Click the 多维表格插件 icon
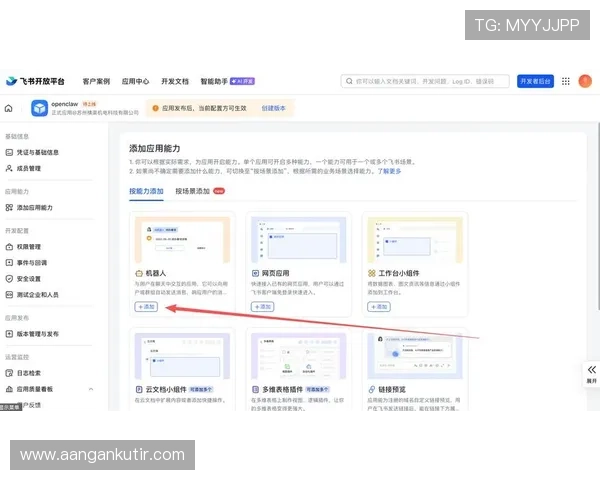The height and width of the screenshot is (480, 600). pos(255,389)
